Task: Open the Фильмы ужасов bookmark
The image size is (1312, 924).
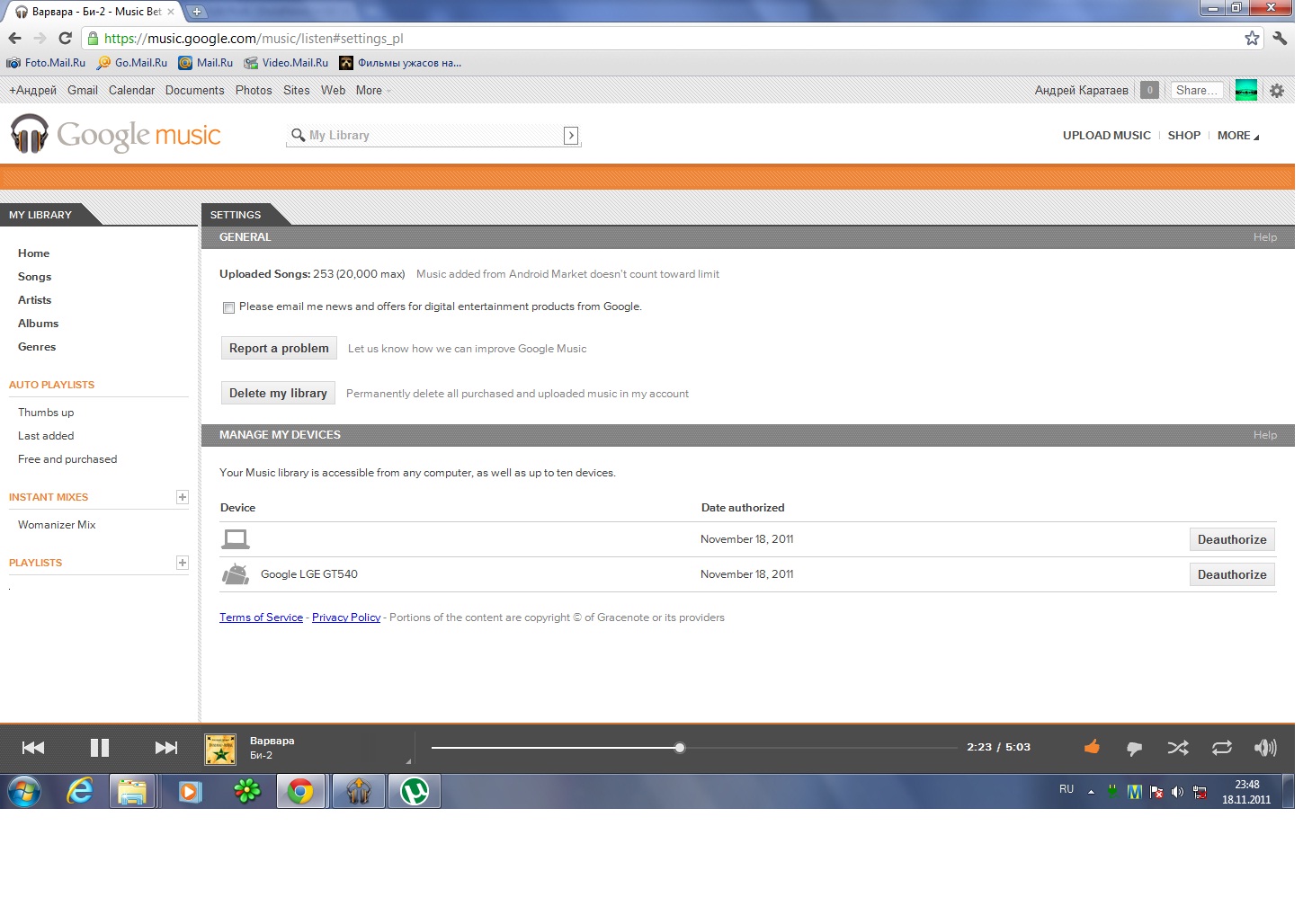Action: coord(400,63)
